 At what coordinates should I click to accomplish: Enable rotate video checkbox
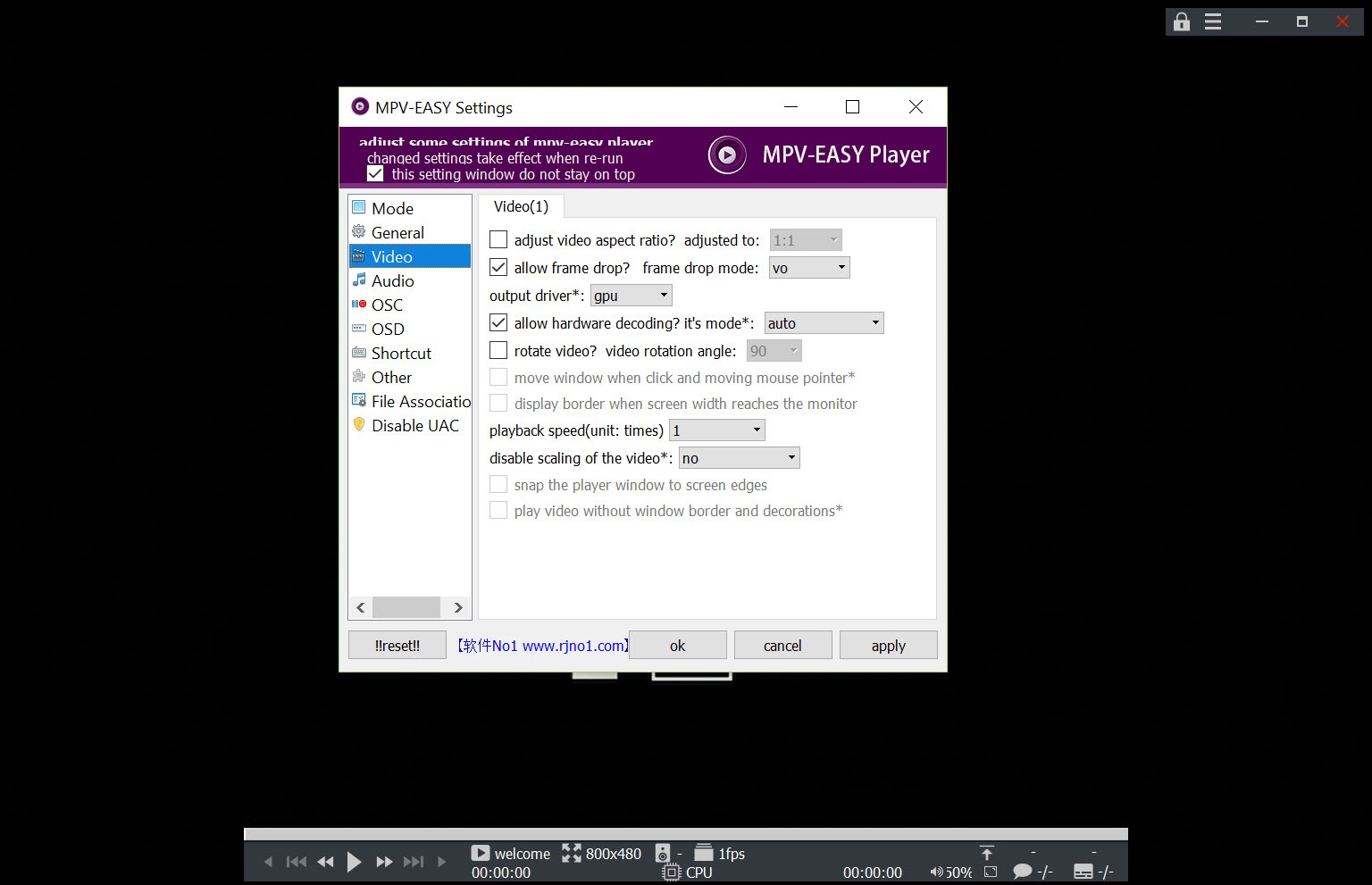pos(498,350)
